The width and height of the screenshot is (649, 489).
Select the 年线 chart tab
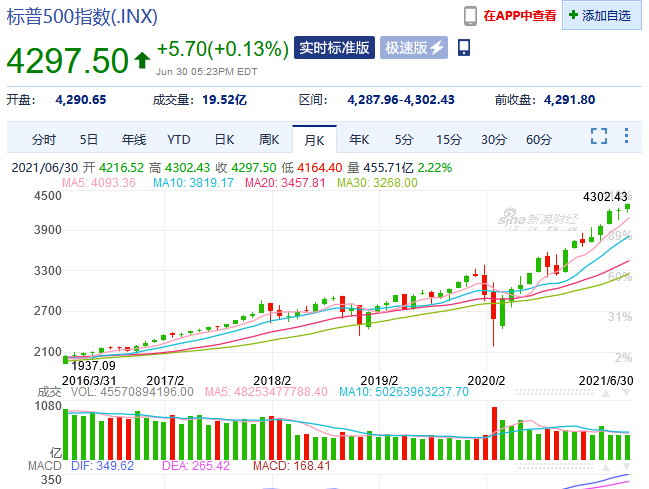coord(134,140)
